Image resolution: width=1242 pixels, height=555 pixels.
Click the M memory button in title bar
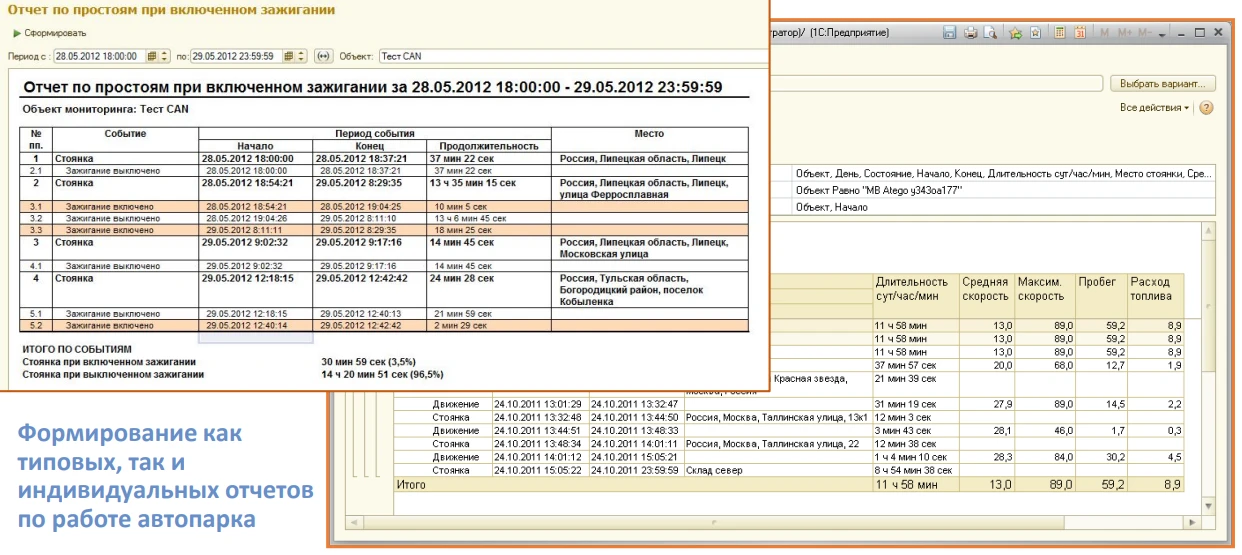(1106, 34)
